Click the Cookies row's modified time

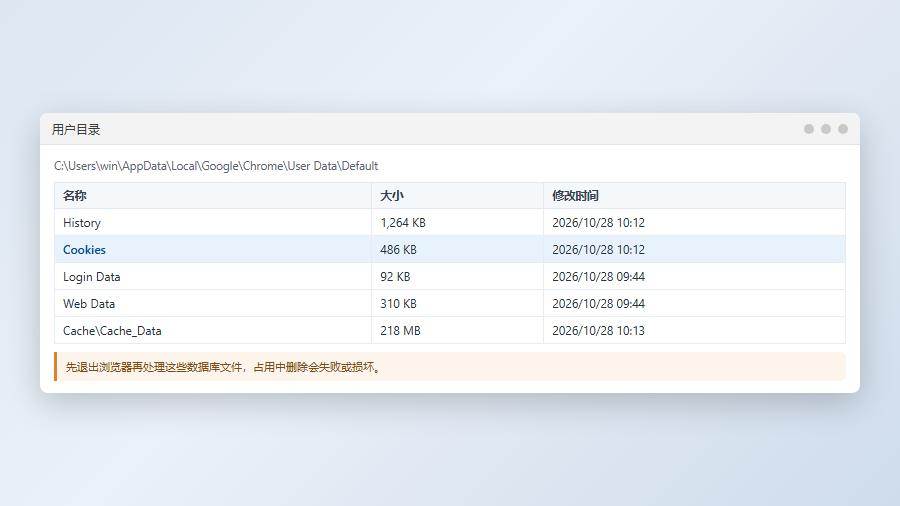click(x=599, y=250)
